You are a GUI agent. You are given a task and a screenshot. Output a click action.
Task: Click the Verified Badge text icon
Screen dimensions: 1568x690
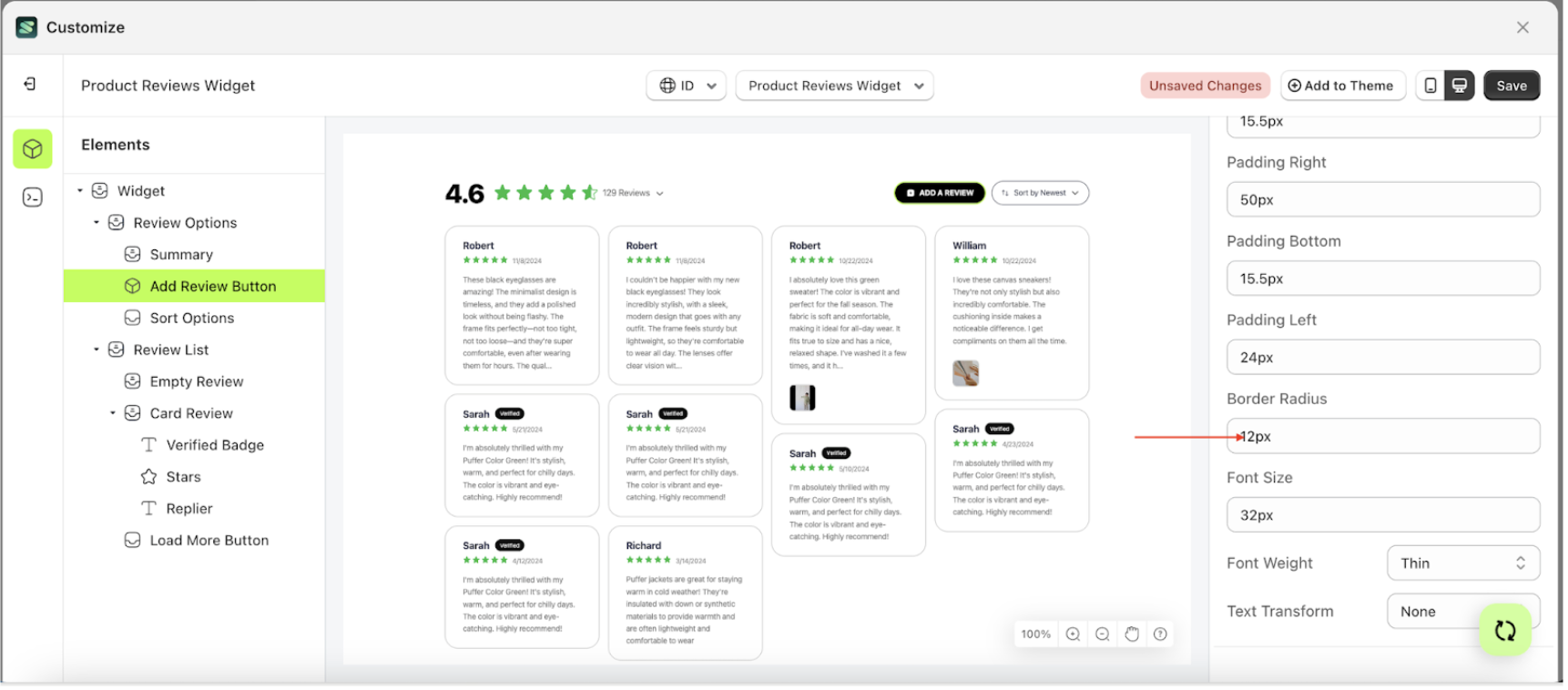point(148,444)
